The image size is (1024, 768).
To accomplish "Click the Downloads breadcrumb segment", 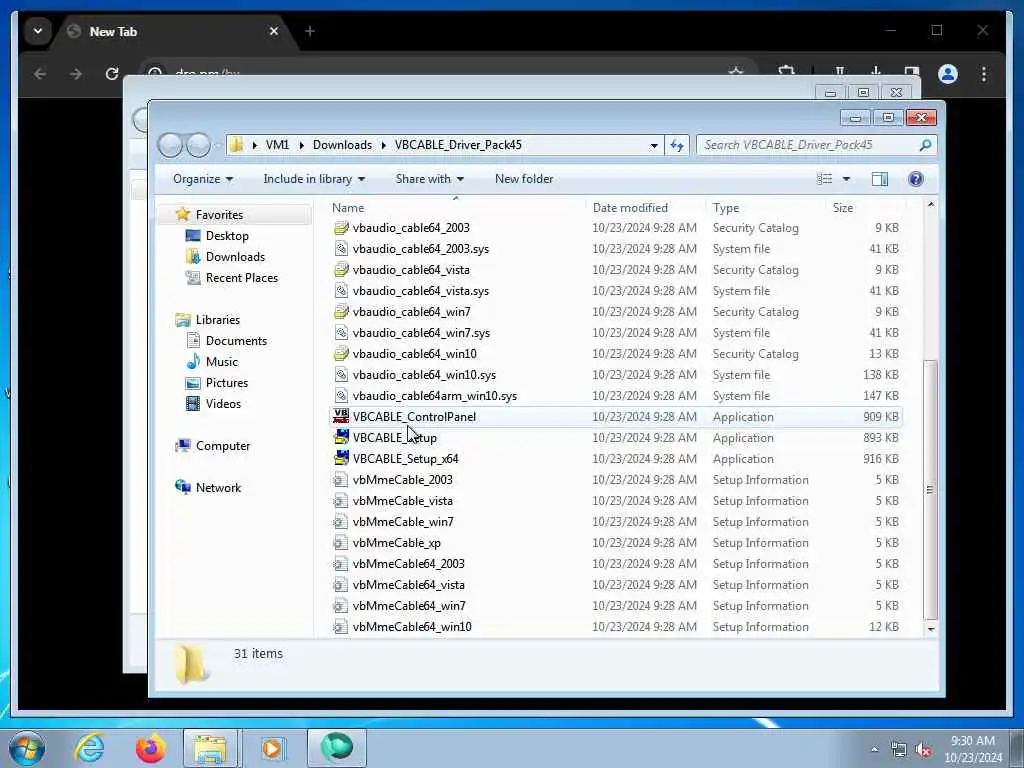I will 342,145.
